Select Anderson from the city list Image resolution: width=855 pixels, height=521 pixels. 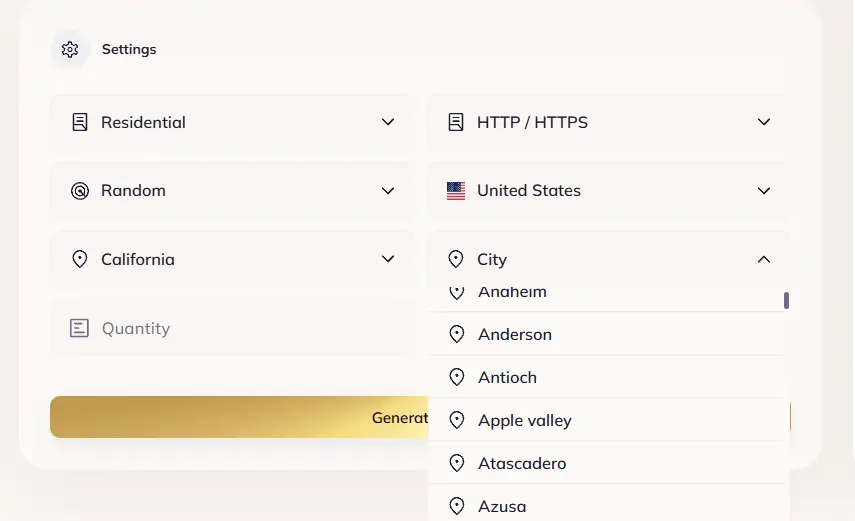(515, 334)
